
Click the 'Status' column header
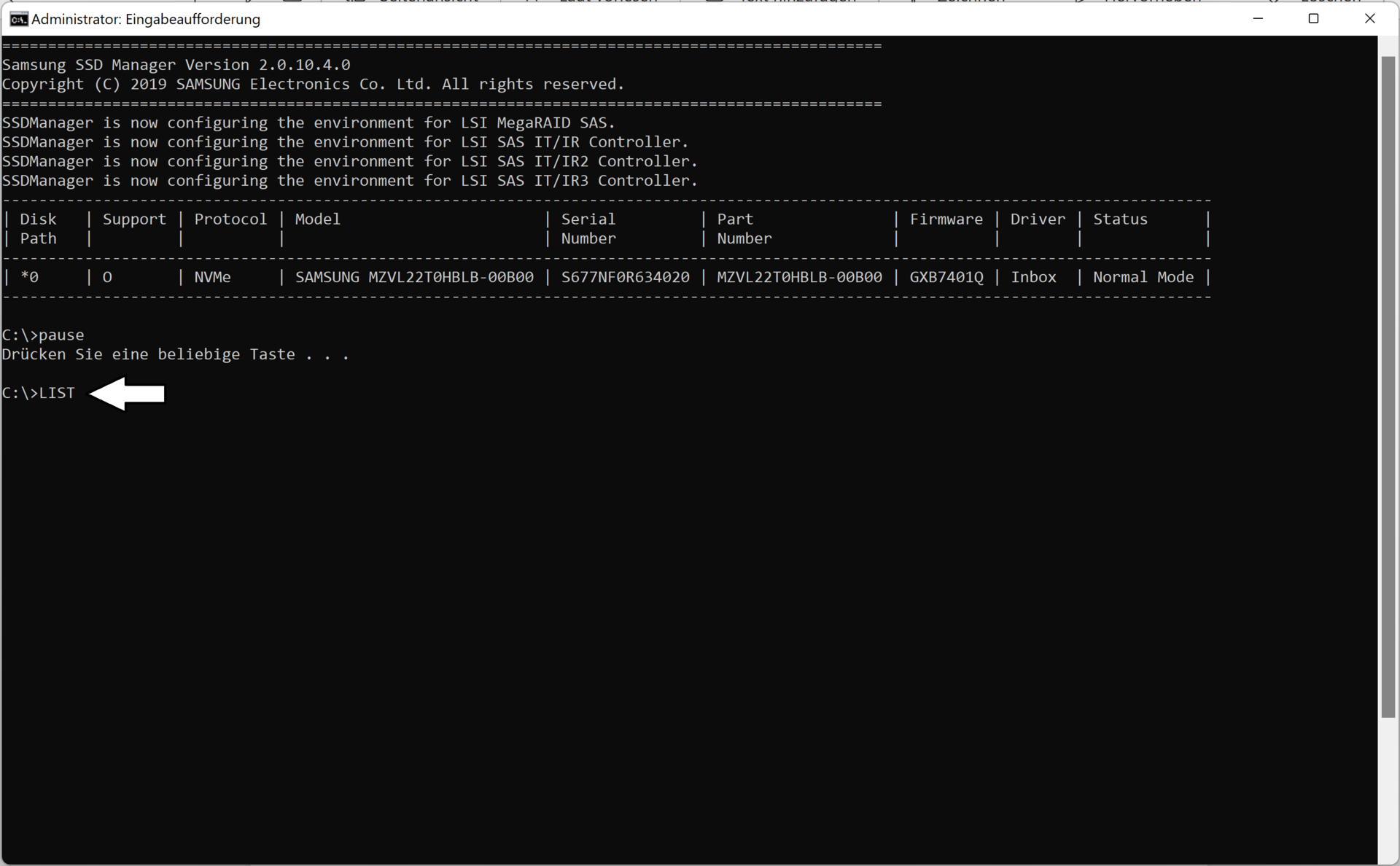click(1120, 219)
